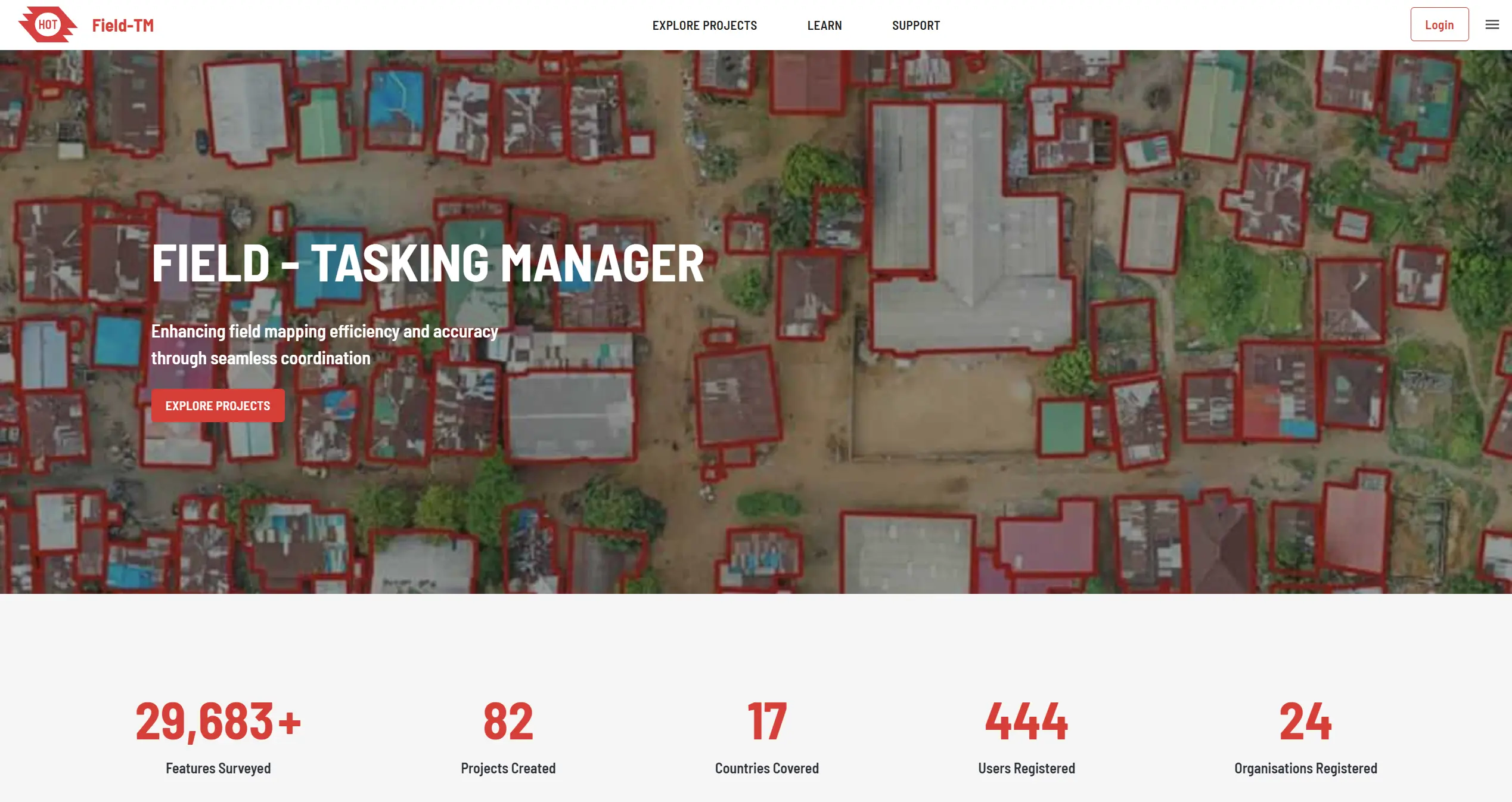1512x802 pixels.
Task: Open the hamburger menu icon
Action: (x=1492, y=24)
